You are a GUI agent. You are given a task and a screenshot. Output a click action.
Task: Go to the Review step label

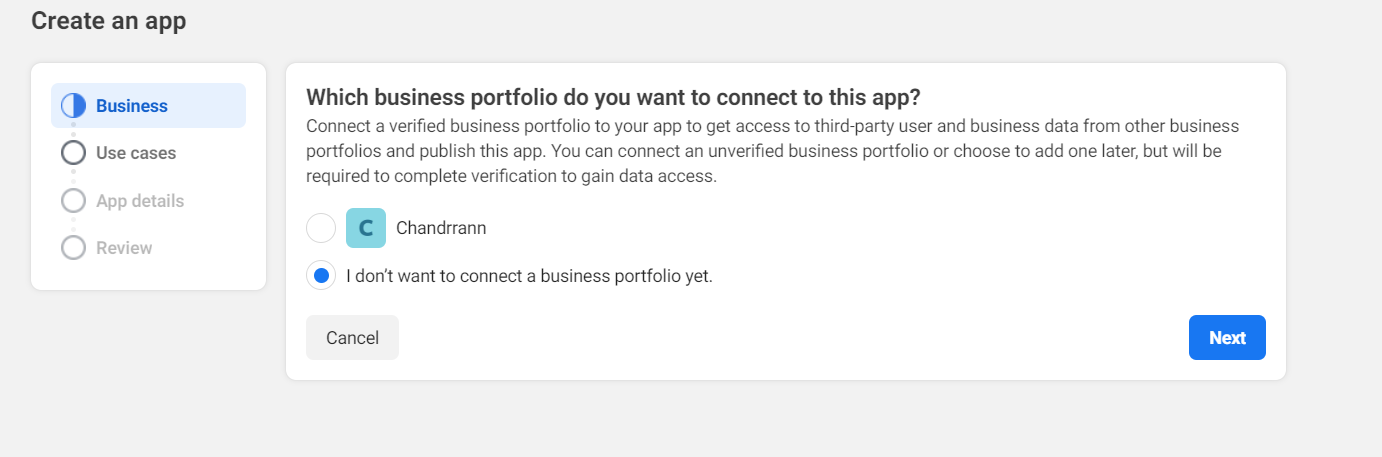[x=124, y=248]
